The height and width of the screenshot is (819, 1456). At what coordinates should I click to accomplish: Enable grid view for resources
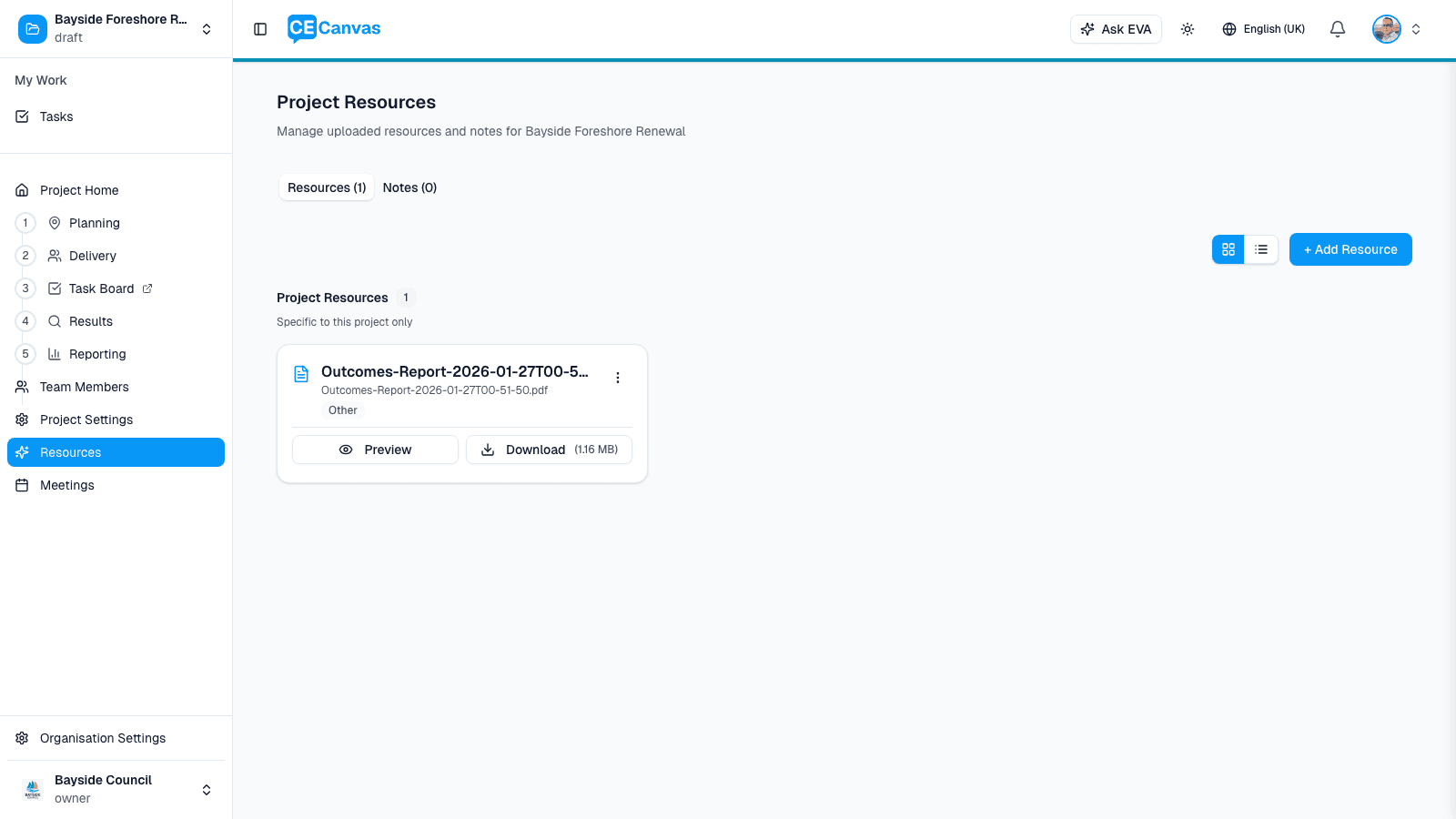pyautogui.click(x=1228, y=248)
